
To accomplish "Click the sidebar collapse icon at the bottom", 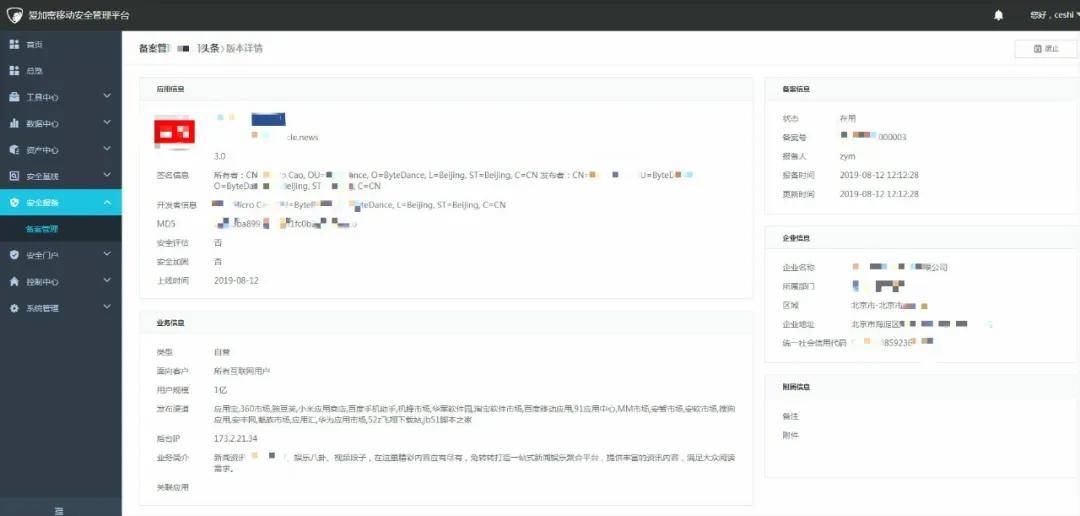I will (x=59, y=510).
